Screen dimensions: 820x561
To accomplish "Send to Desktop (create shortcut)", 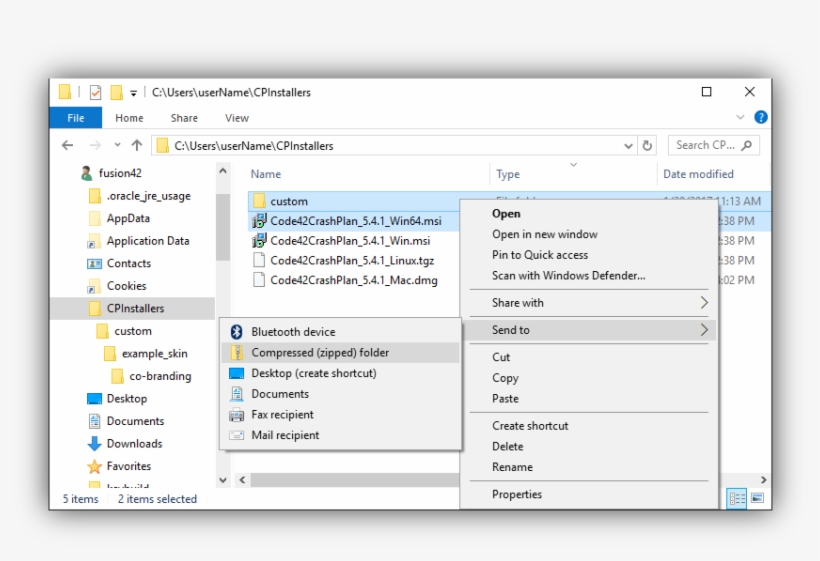I will (340, 373).
